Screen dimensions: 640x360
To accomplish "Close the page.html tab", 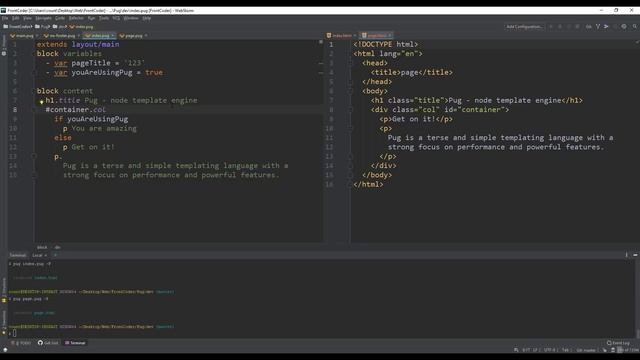I will 390,36.
